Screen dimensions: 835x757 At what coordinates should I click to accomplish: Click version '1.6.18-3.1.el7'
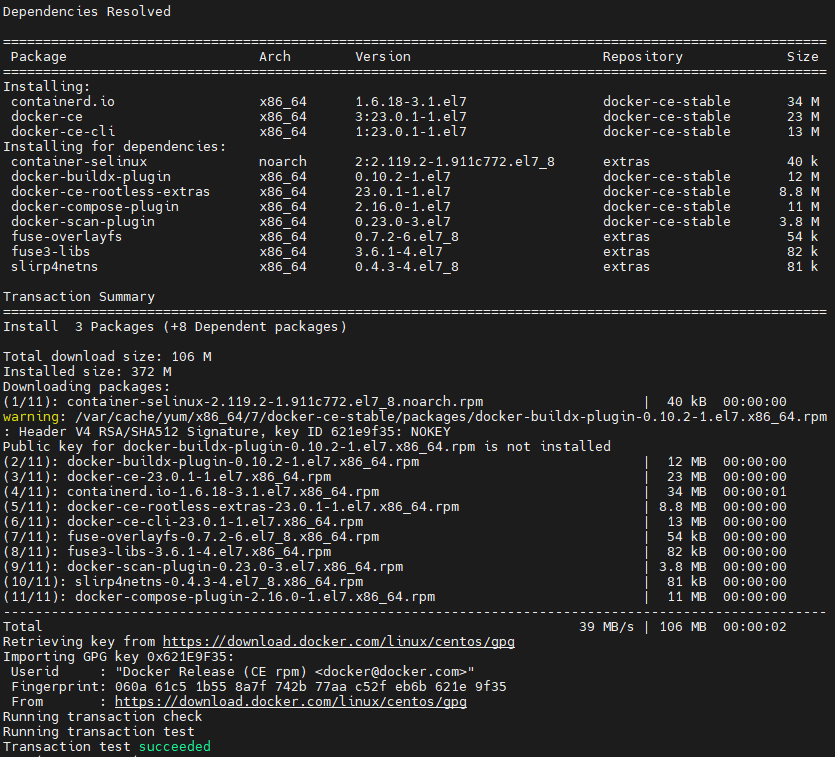point(411,102)
